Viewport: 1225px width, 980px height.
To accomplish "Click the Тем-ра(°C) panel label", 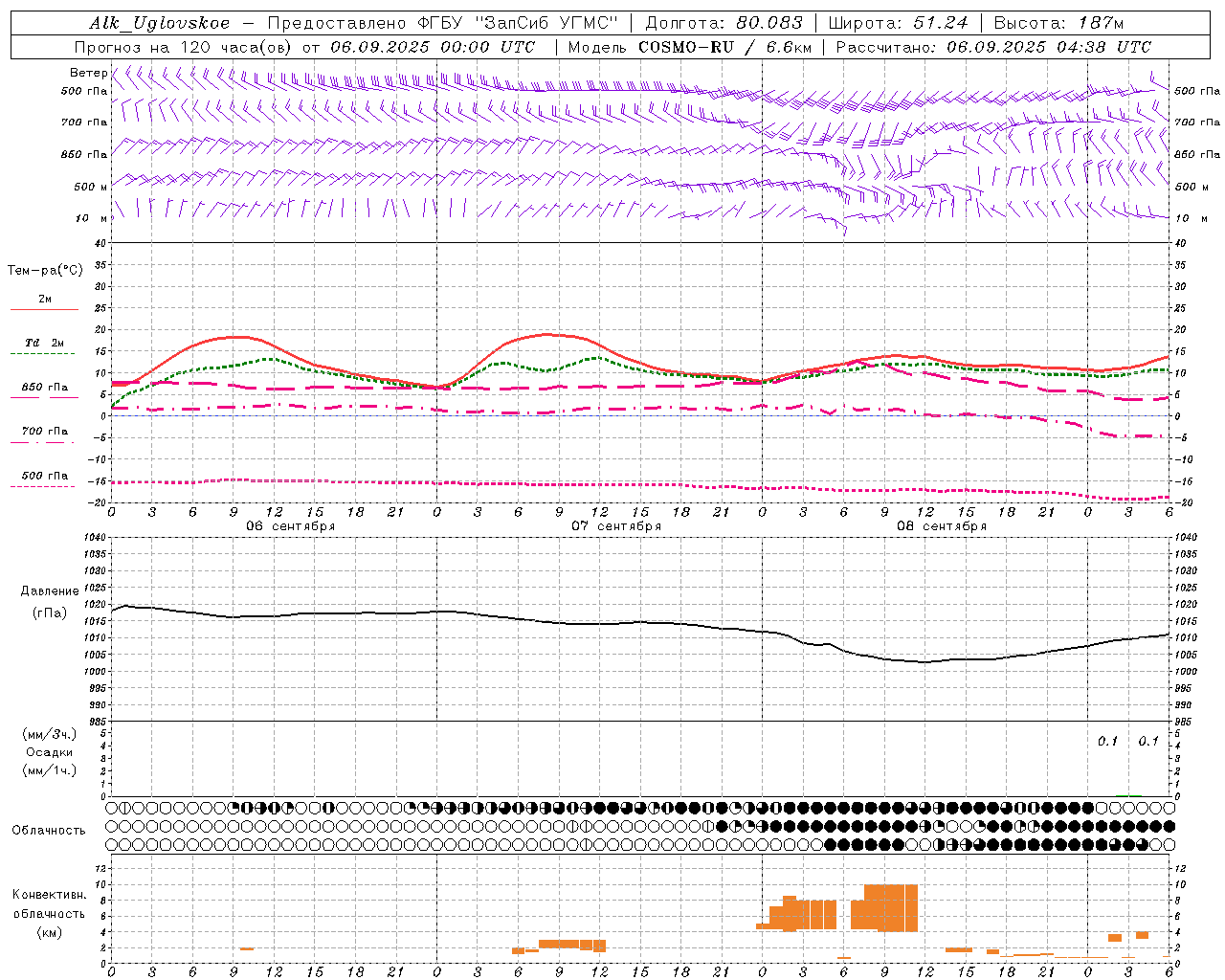I will (45, 271).
